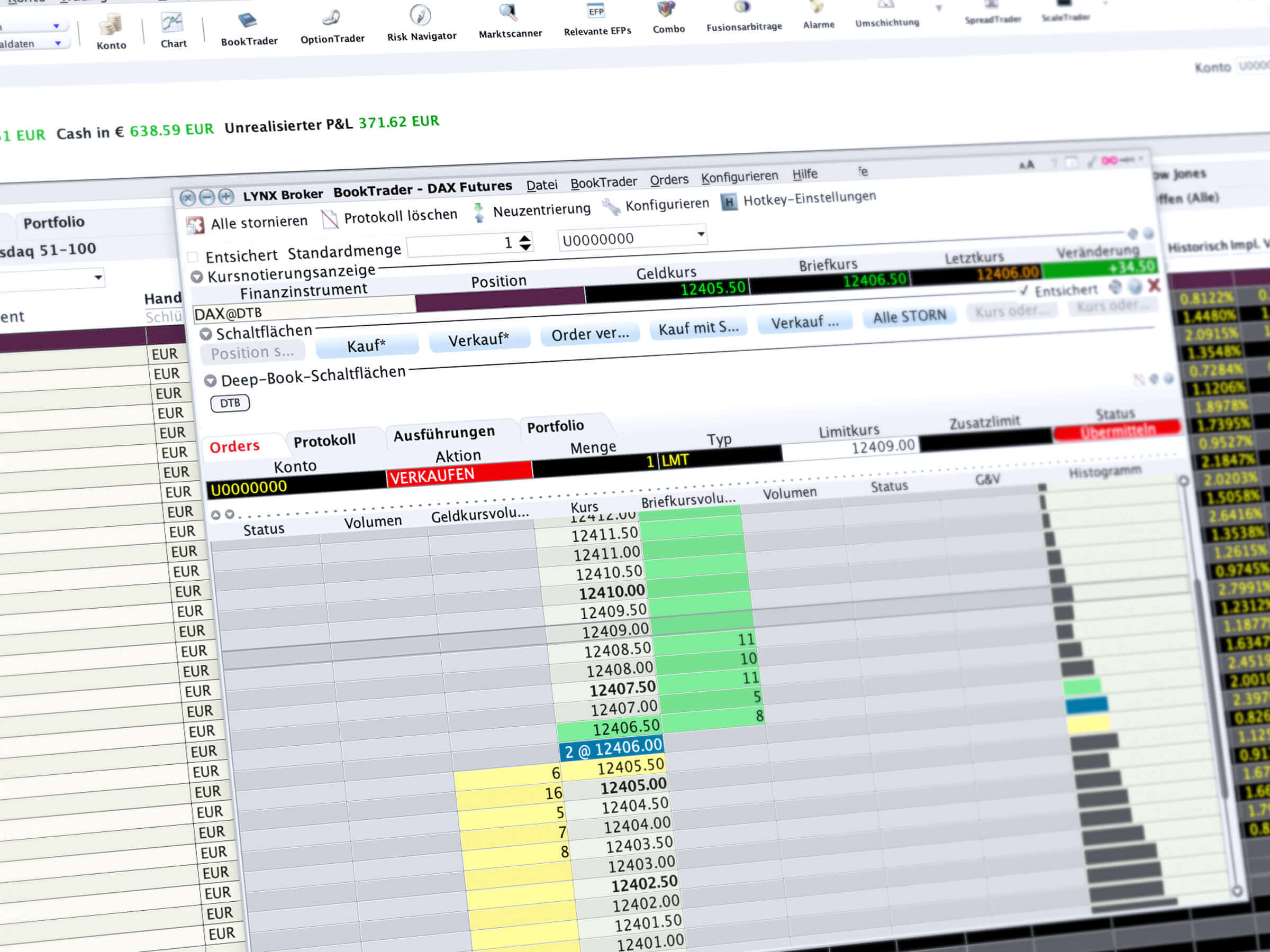Open the Konto toolbar icon
Image resolution: width=1270 pixels, height=952 pixels.
click(x=110, y=25)
